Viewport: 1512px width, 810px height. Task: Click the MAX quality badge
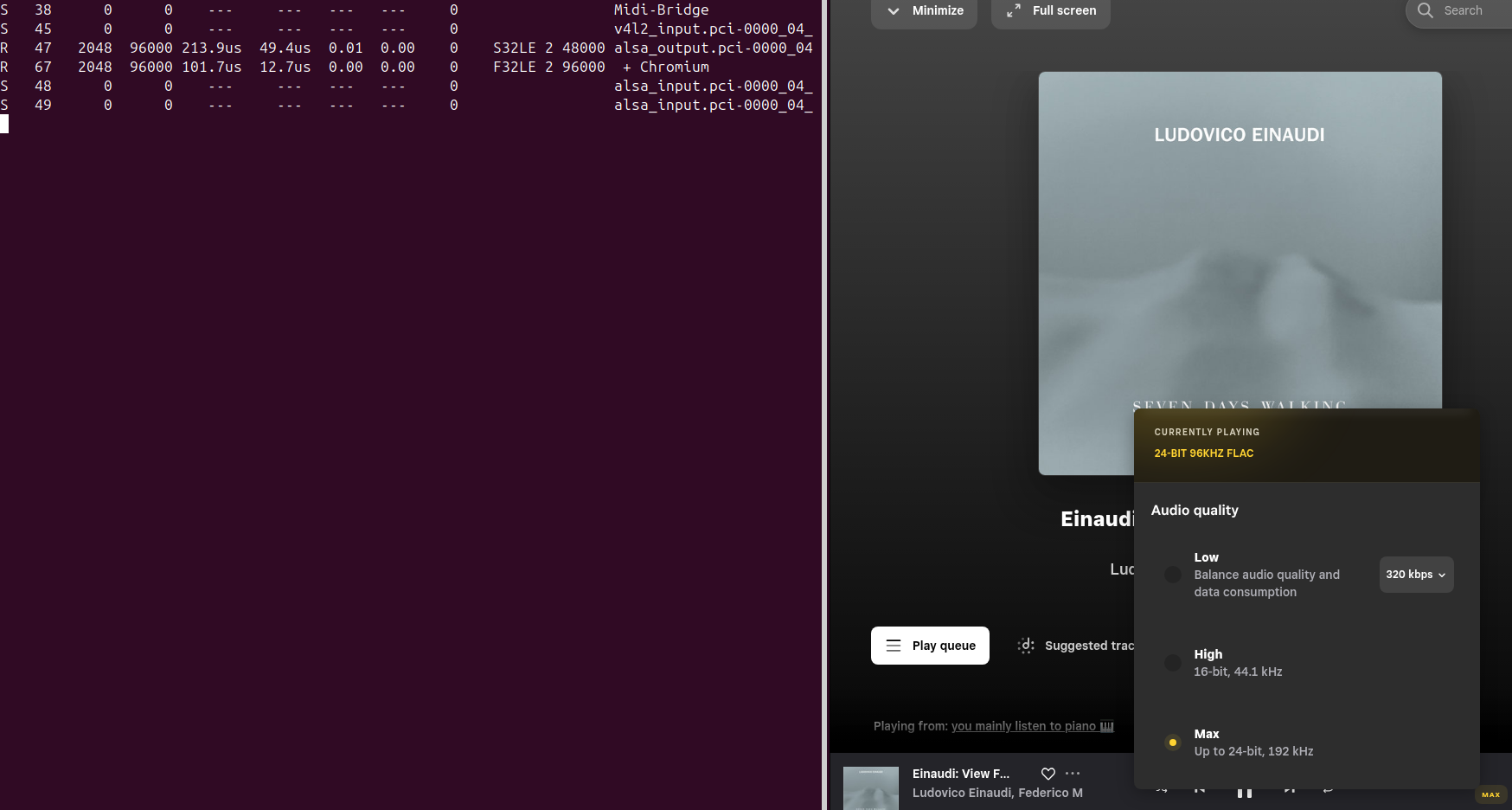click(1490, 794)
